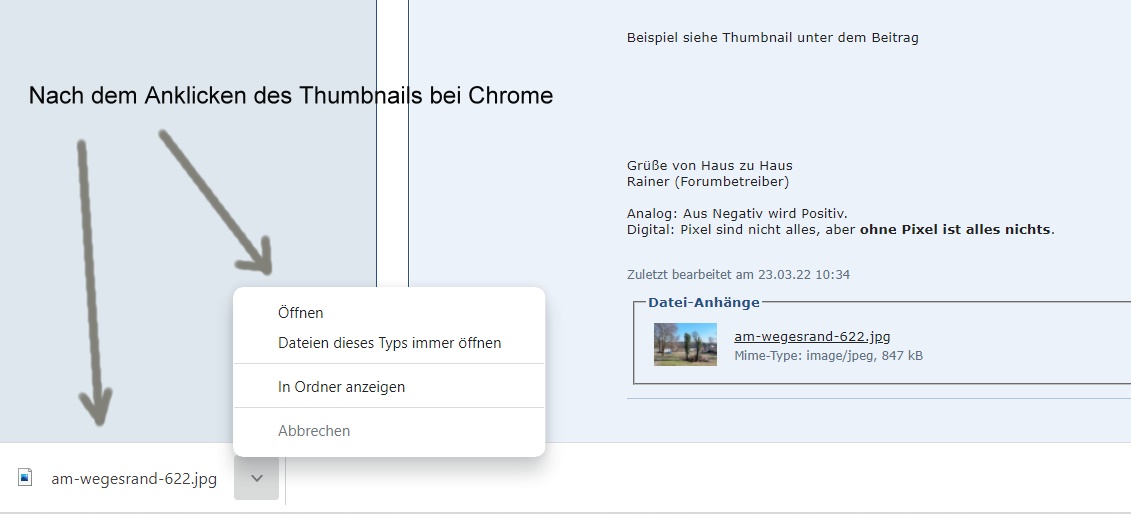The width and height of the screenshot is (1131, 514).
Task: Click the Beispiel siehe Thumbnail sentence
Action: [x=772, y=38]
